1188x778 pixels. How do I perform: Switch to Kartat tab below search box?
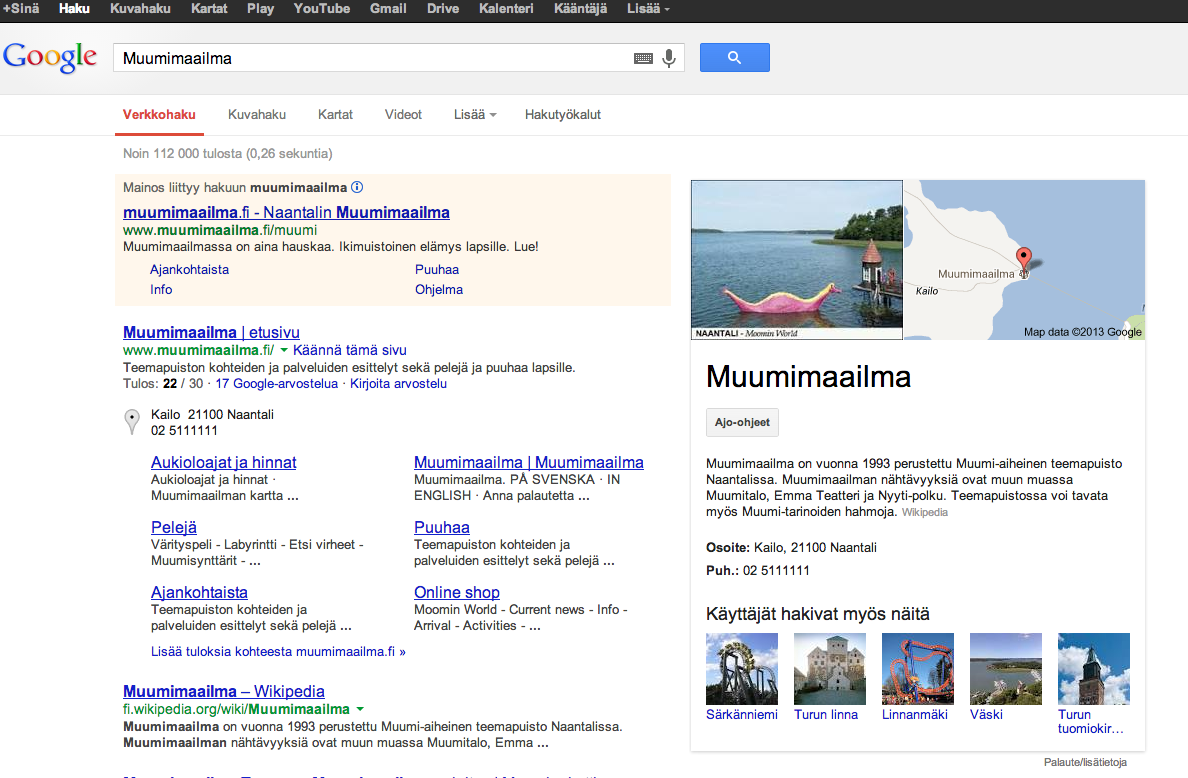[335, 114]
